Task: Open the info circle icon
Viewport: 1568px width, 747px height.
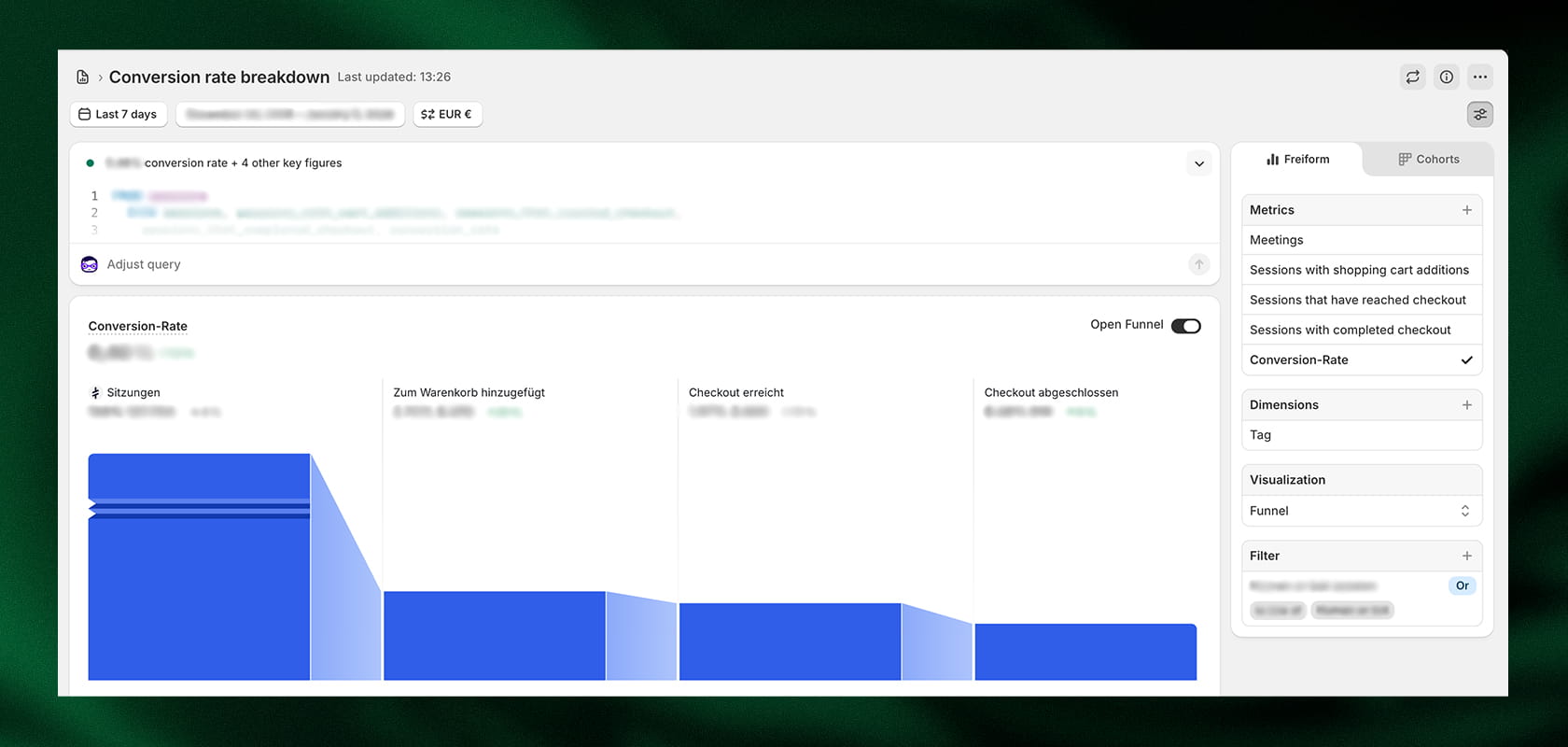Action: point(1446,77)
